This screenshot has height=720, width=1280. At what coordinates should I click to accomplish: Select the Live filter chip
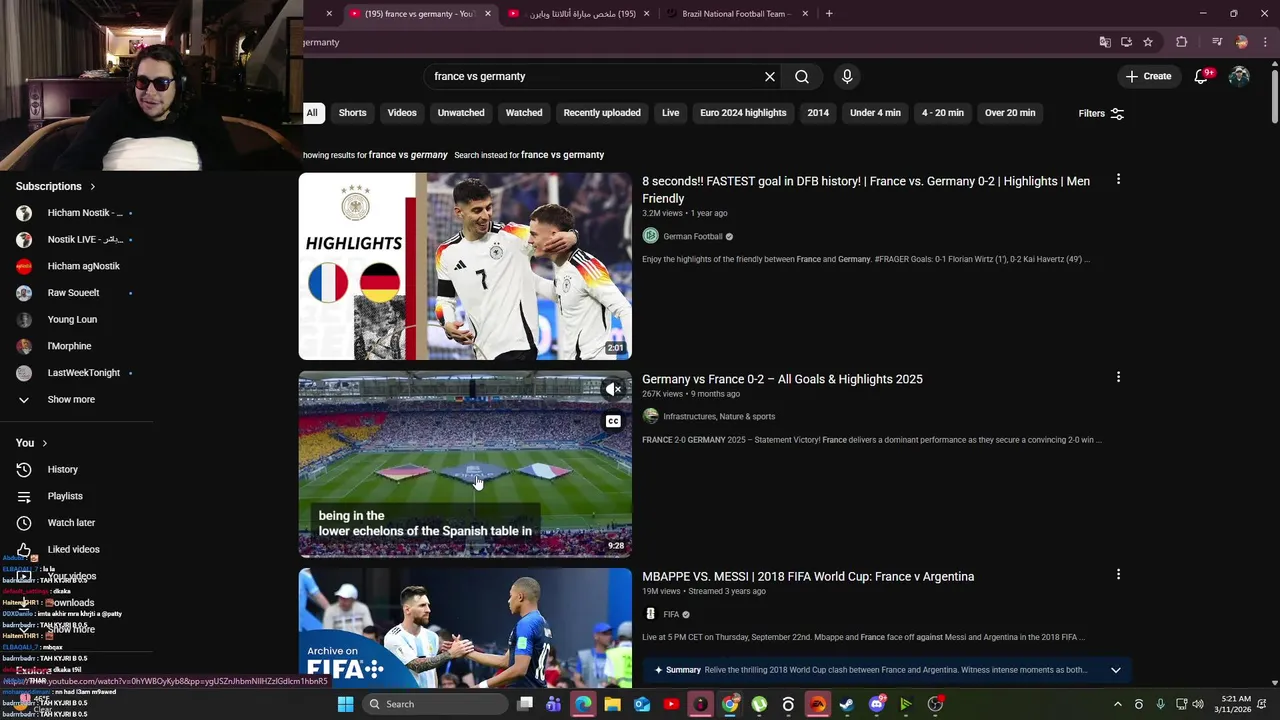pyautogui.click(x=670, y=113)
